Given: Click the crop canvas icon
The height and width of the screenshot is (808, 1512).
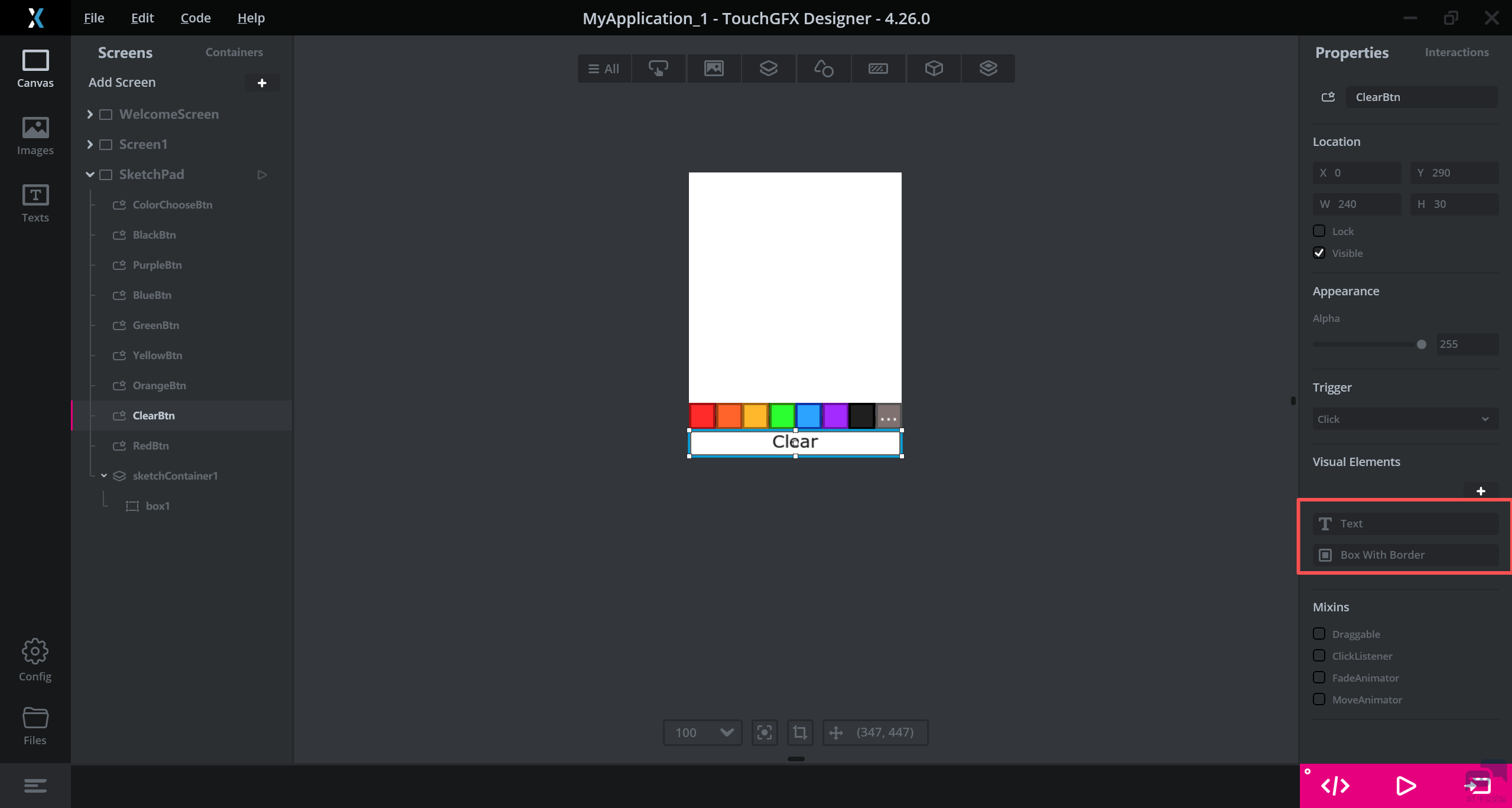Looking at the screenshot, I should [799, 732].
